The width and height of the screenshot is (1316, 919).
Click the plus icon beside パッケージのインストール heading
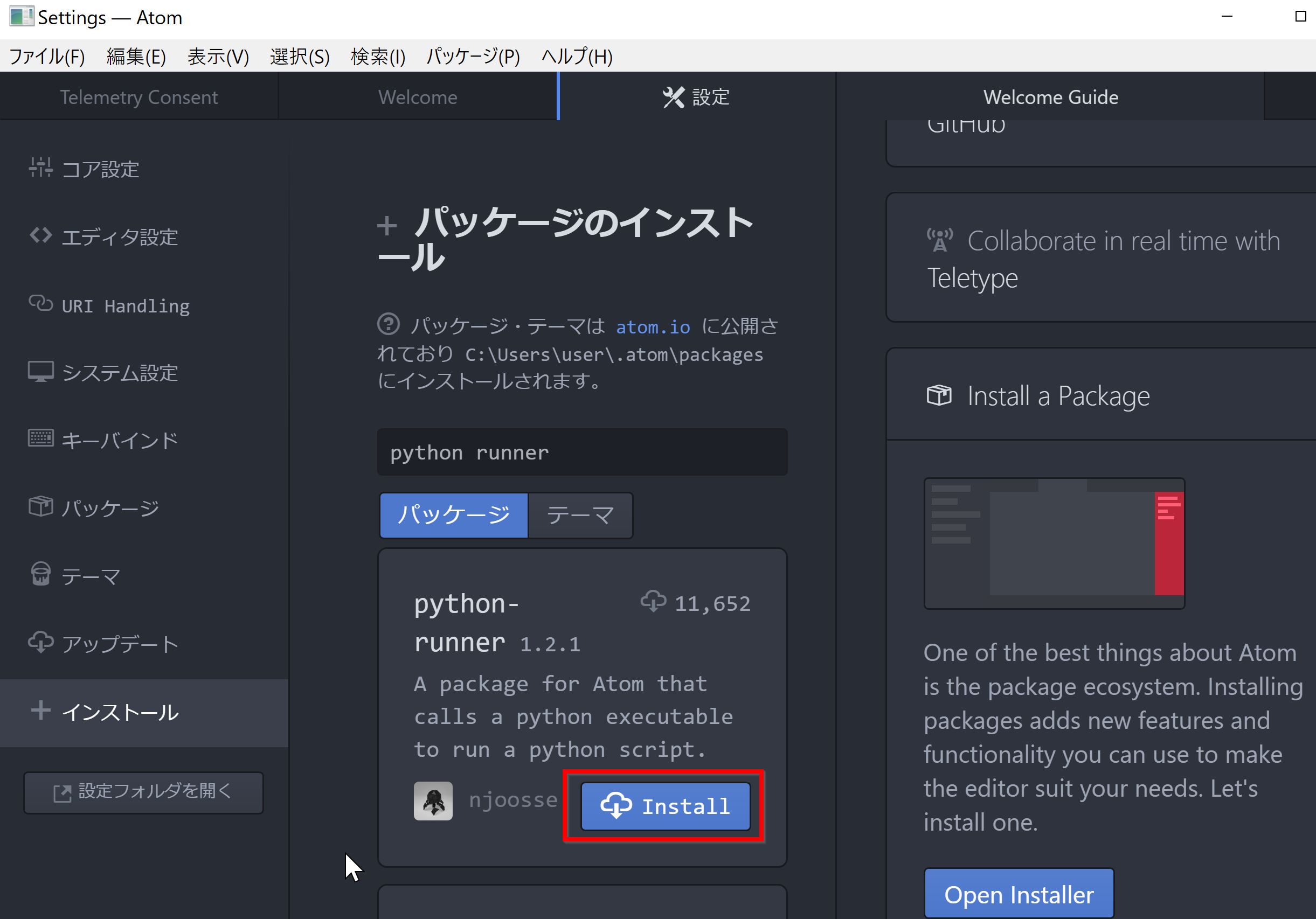(x=387, y=226)
